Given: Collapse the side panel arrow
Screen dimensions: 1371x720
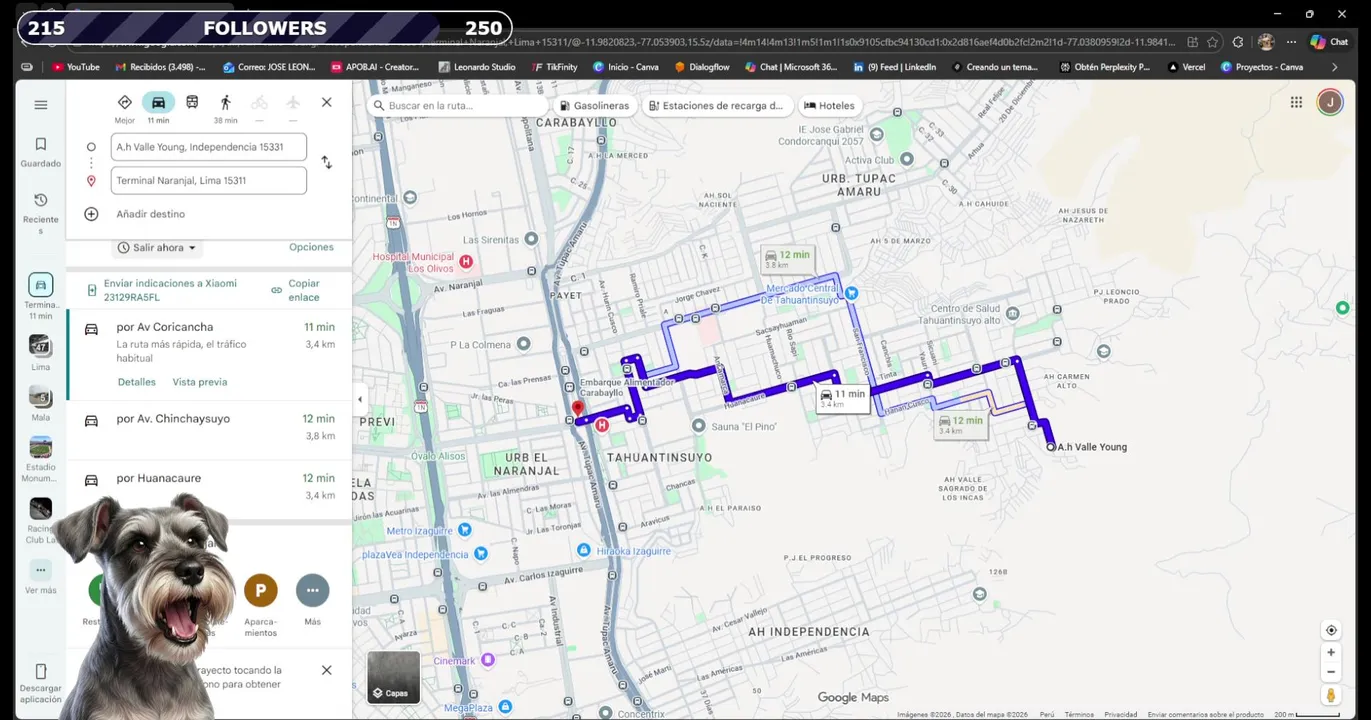Looking at the screenshot, I should click(x=360, y=399).
